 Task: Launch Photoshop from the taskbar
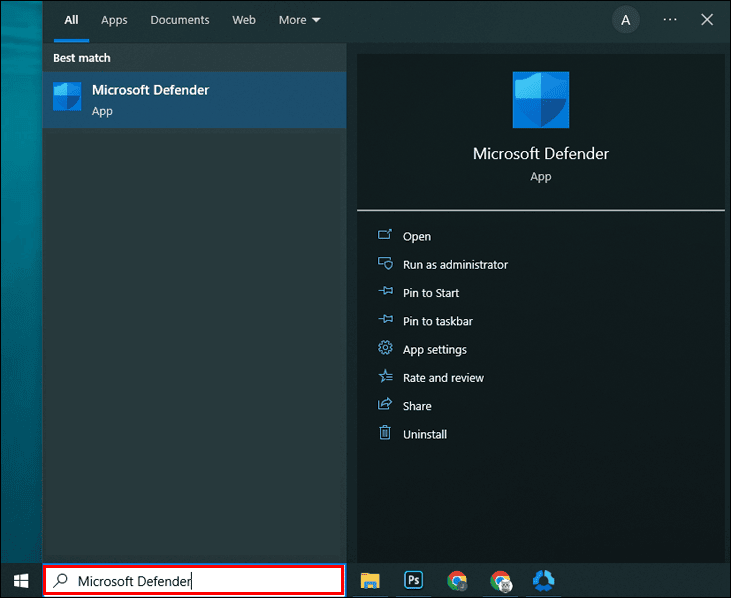tap(413, 580)
